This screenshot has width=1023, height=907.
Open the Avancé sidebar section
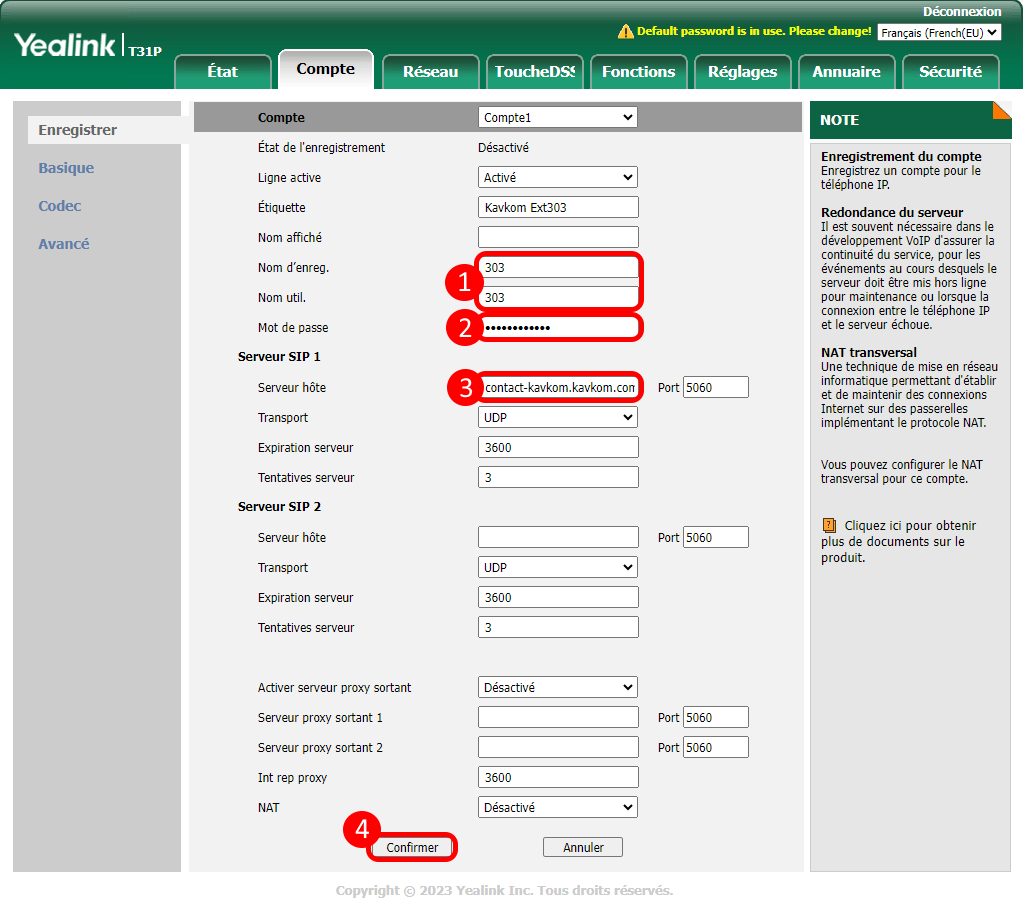64,244
